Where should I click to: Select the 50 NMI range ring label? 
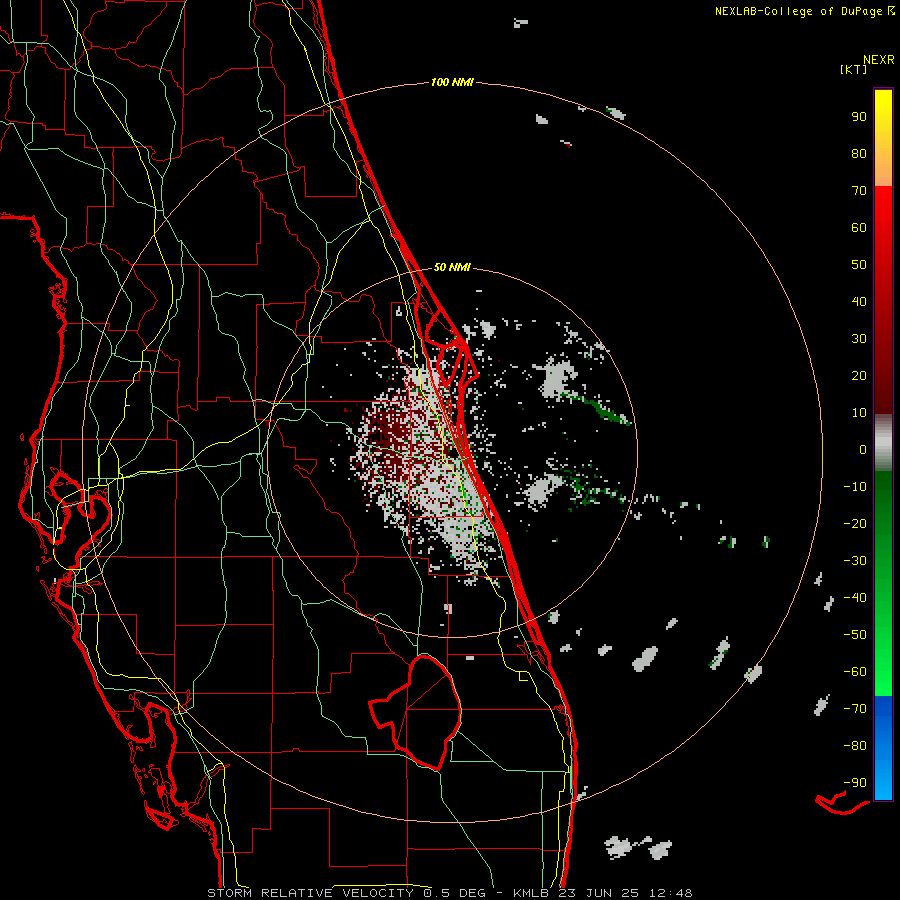coord(452,267)
